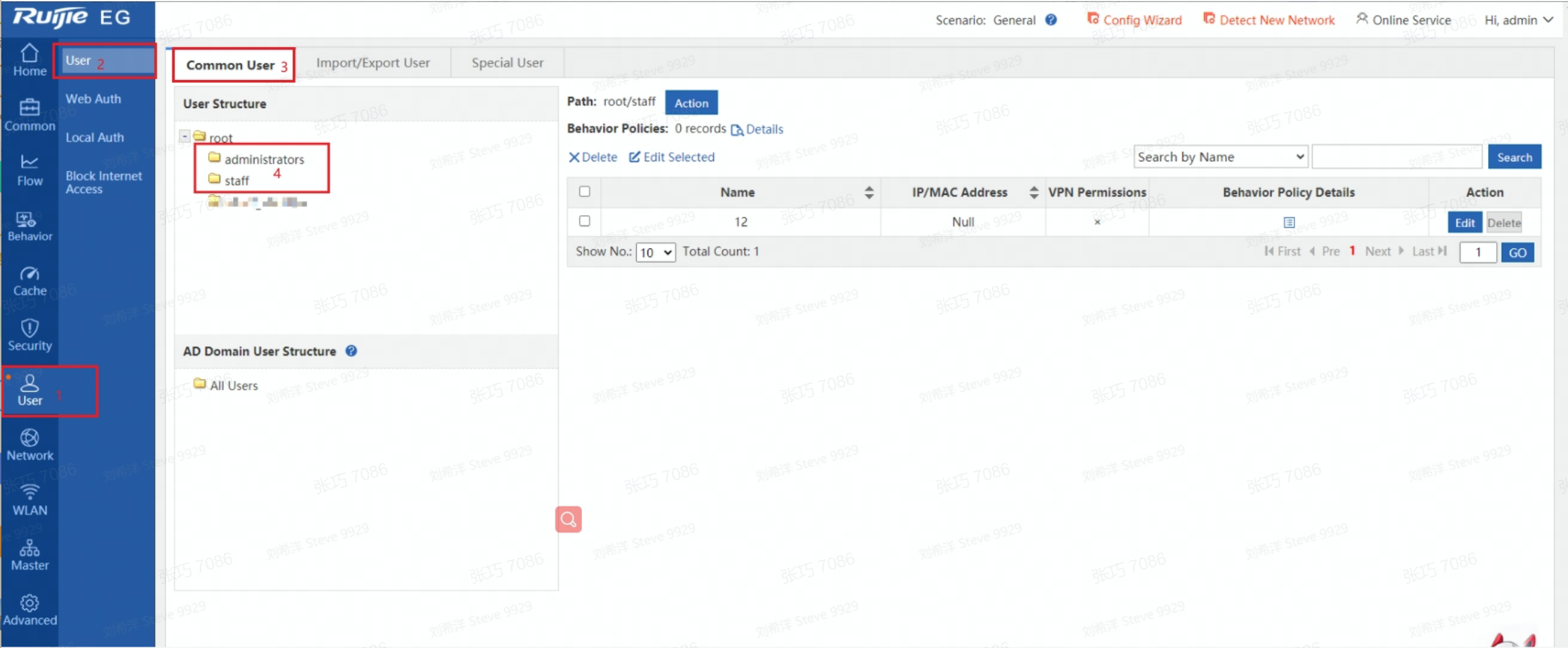Open the Config Wizard link

tap(1134, 20)
